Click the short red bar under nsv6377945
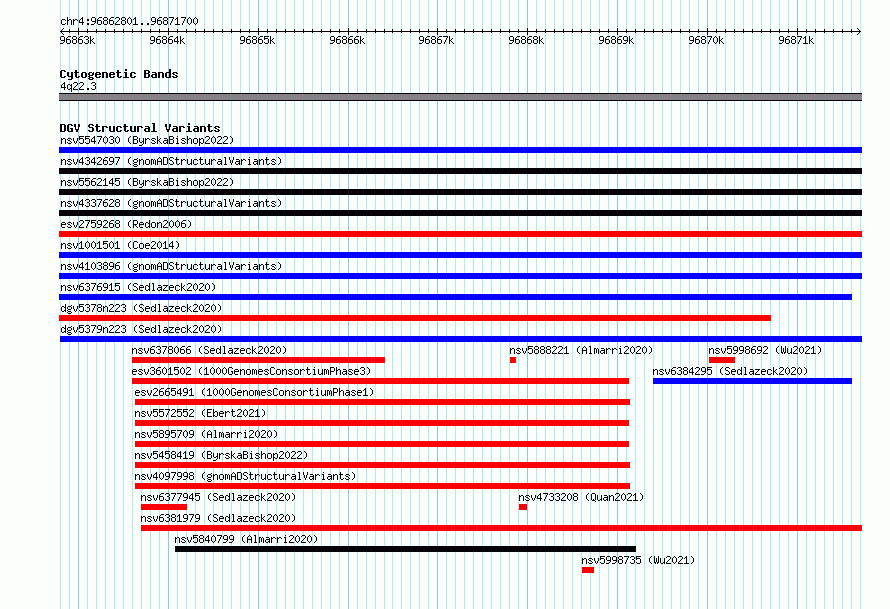Screen dimensions: 890x609 click(164, 507)
